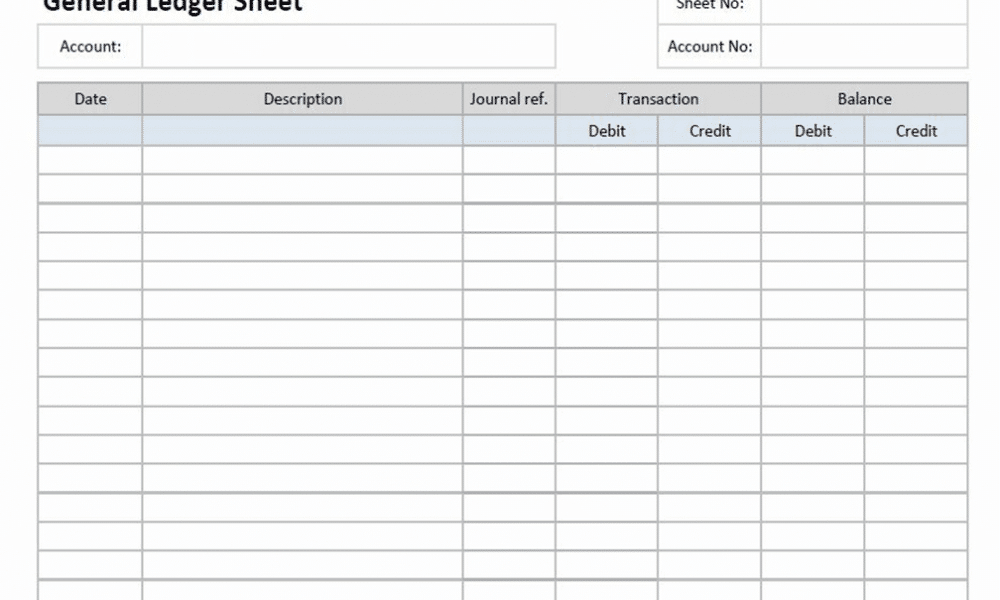
Task: Select the Credit subheader under Transaction
Action: (x=710, y=131)
